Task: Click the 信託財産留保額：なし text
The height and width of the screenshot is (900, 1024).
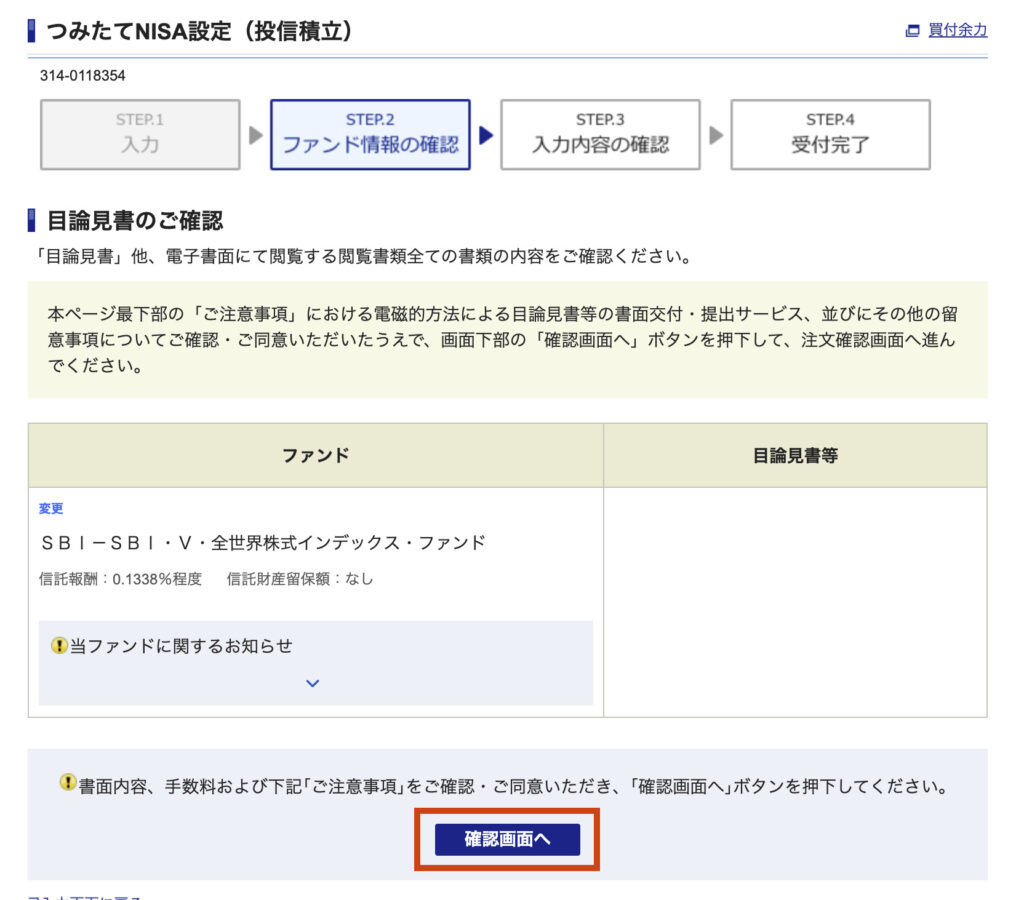Action: pos(300,579)
